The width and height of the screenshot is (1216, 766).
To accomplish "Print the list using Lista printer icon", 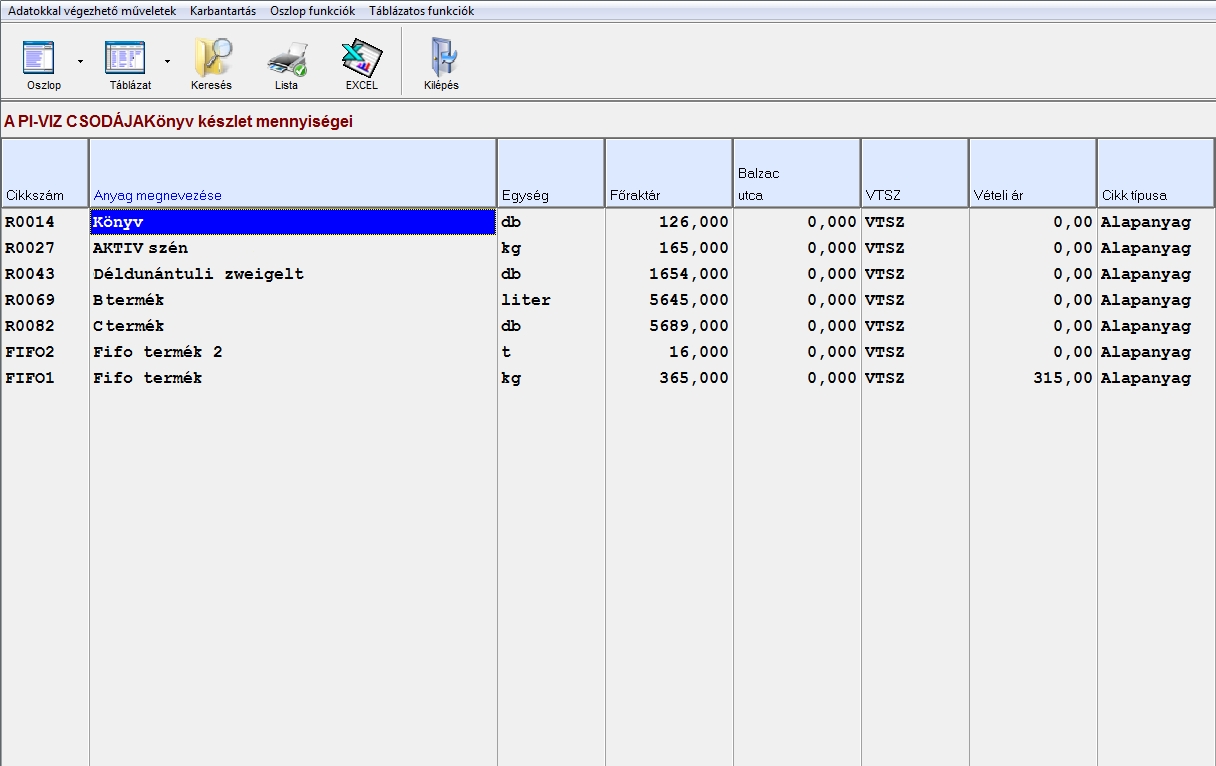I will click(287, 60).
